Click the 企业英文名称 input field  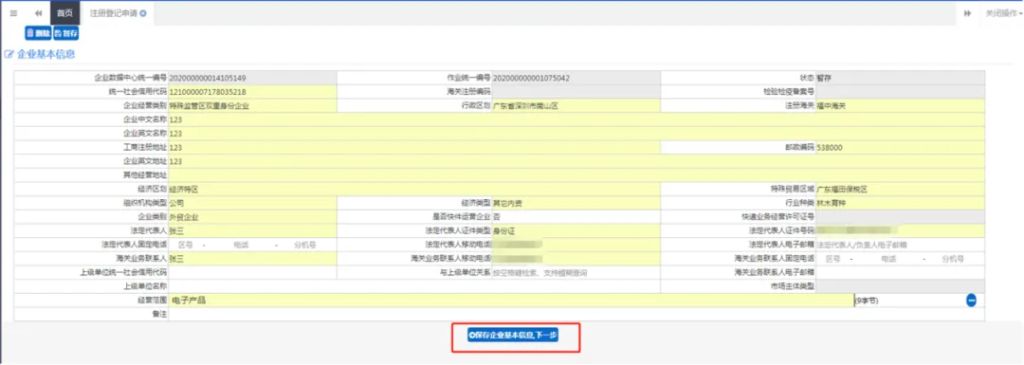(576, 133)
